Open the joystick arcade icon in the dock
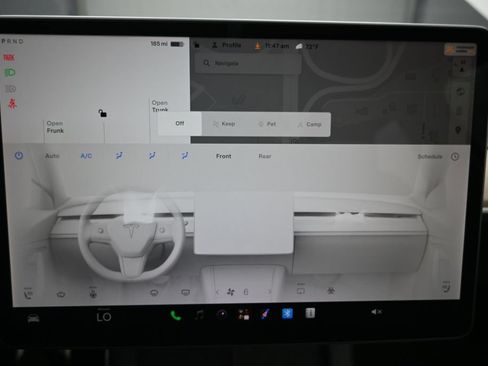This screenshot has height=366, width=488. click(265, 314)
